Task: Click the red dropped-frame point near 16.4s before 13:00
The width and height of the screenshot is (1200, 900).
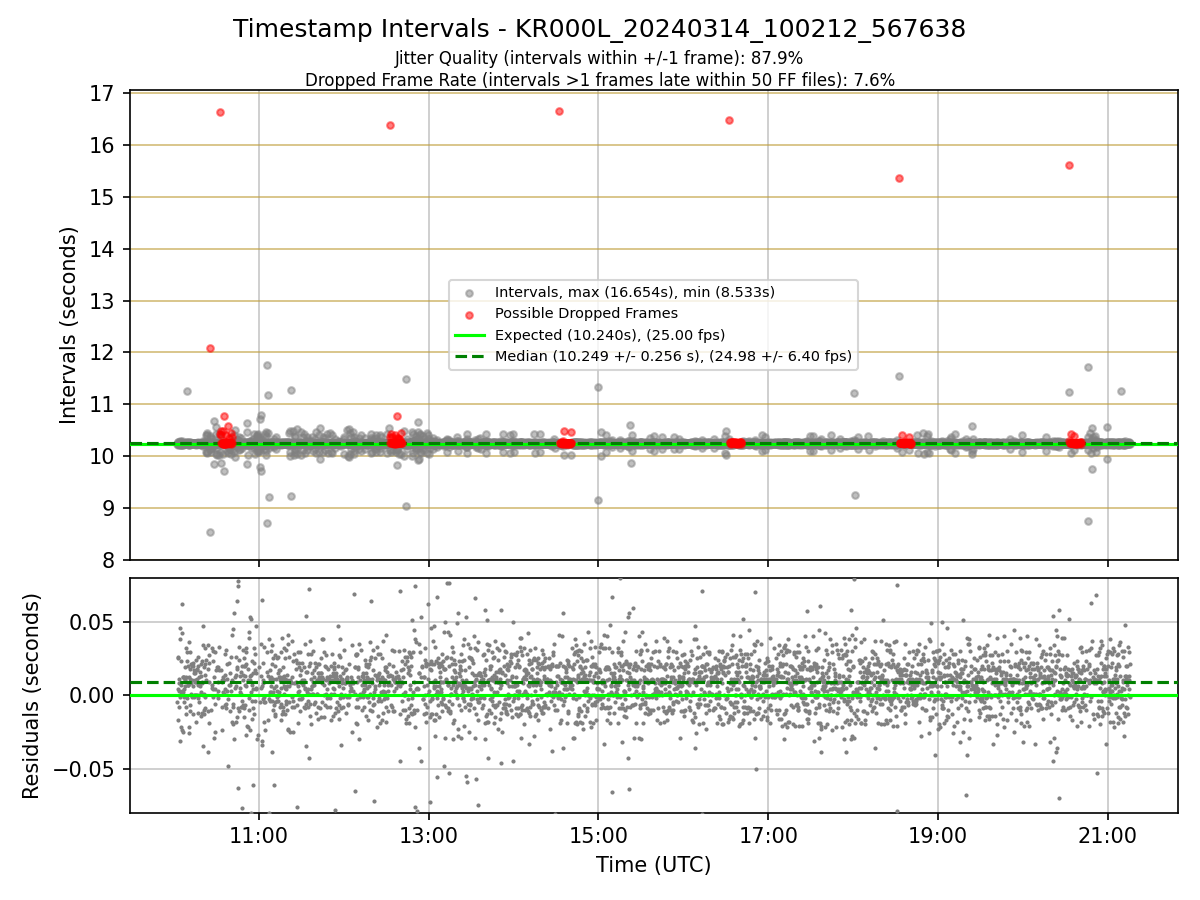Action: (390, 125)
